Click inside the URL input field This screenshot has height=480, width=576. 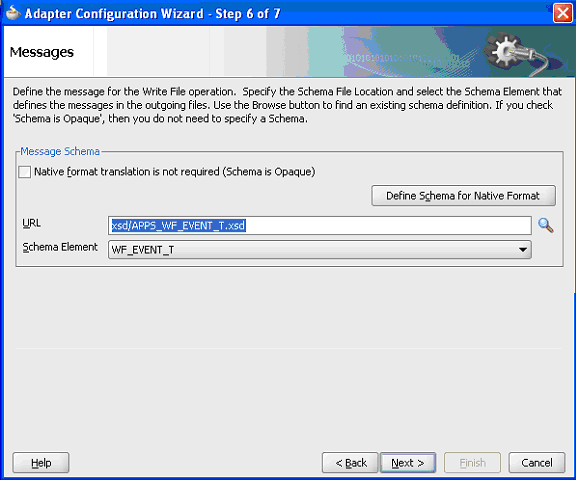pyautogui.click(x=320, y=225)
